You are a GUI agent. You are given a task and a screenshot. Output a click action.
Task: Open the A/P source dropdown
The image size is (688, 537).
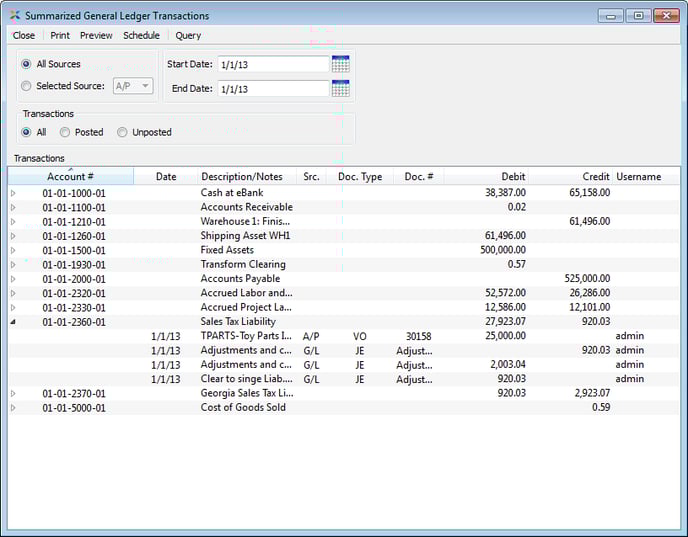132,86
